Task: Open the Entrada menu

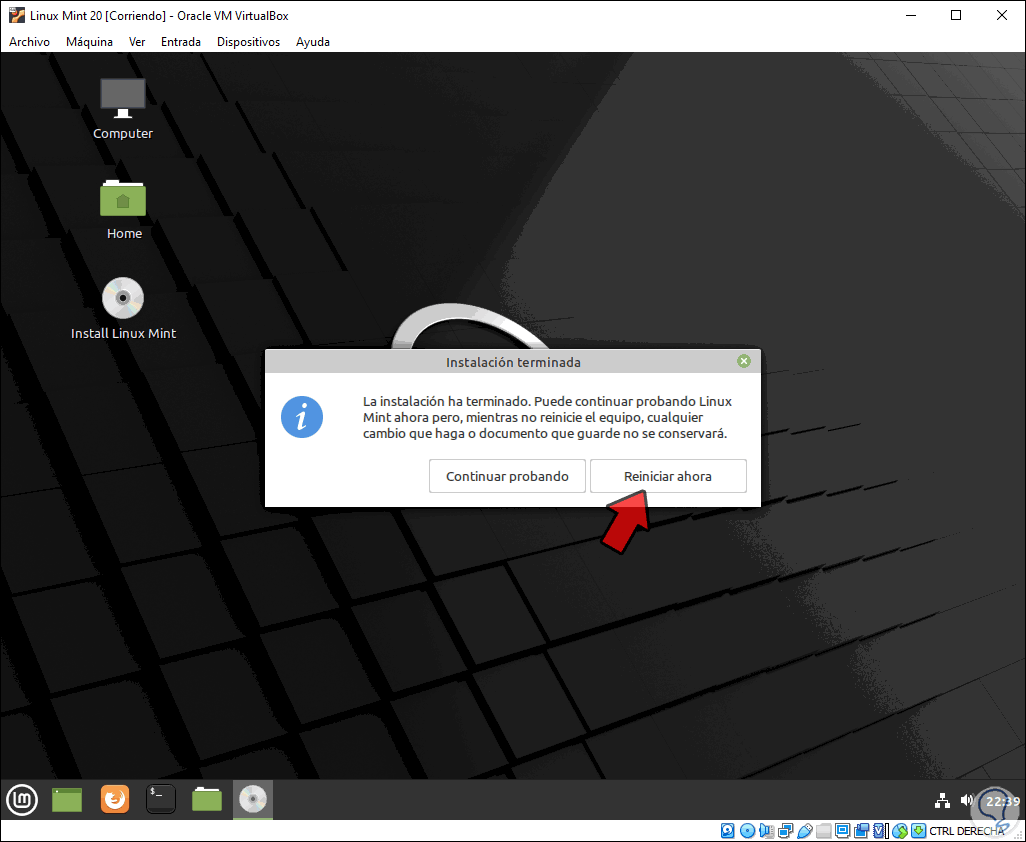Action: coord(181,42)
